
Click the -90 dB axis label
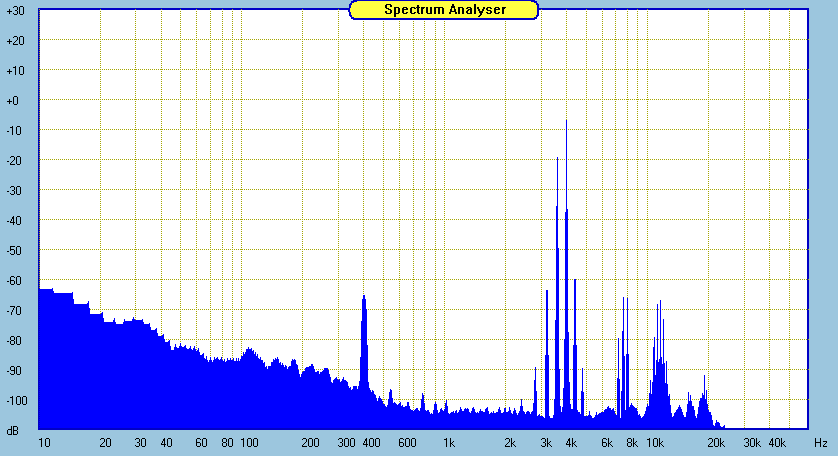[x=14, y=370]
